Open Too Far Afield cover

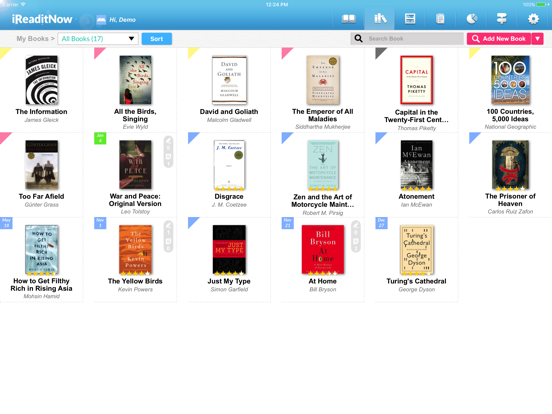click(x=42, y=165)
